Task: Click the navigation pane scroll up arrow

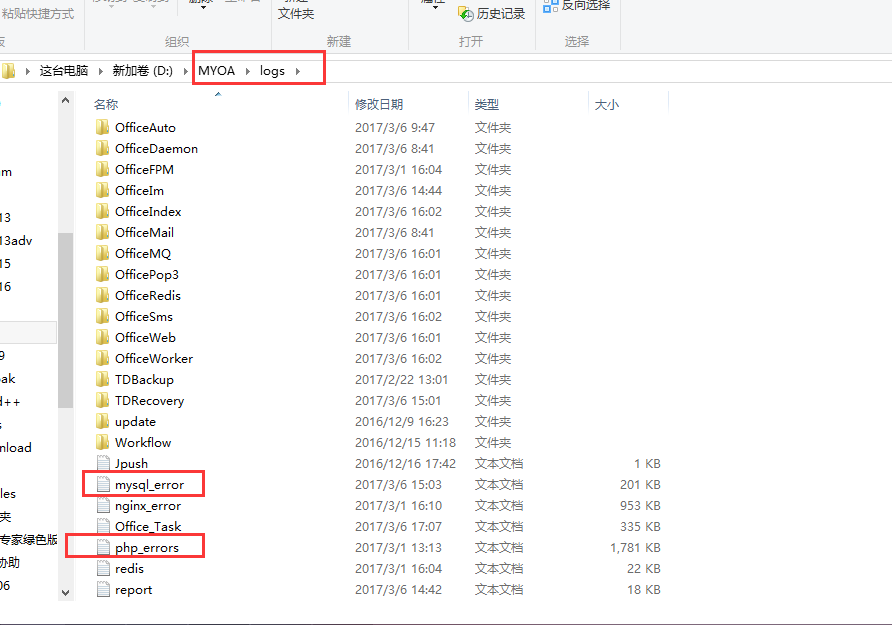Action: point(66,100)
